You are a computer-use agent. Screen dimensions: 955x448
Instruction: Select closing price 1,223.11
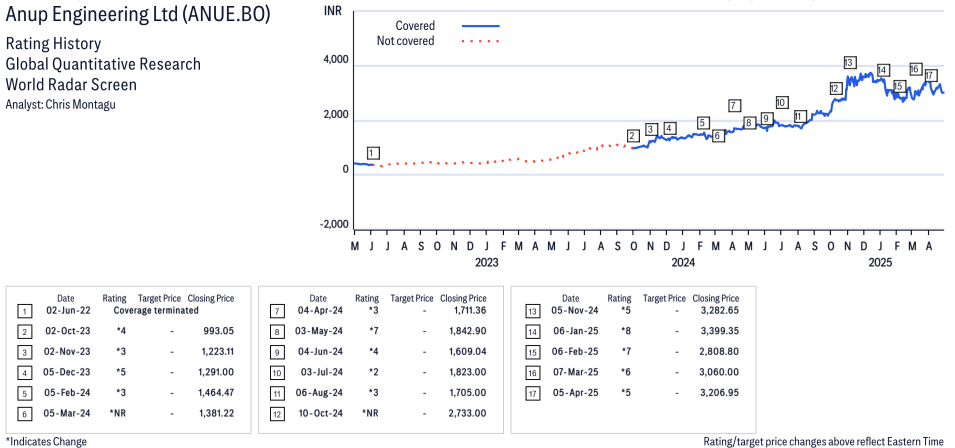tap(217, 352)
